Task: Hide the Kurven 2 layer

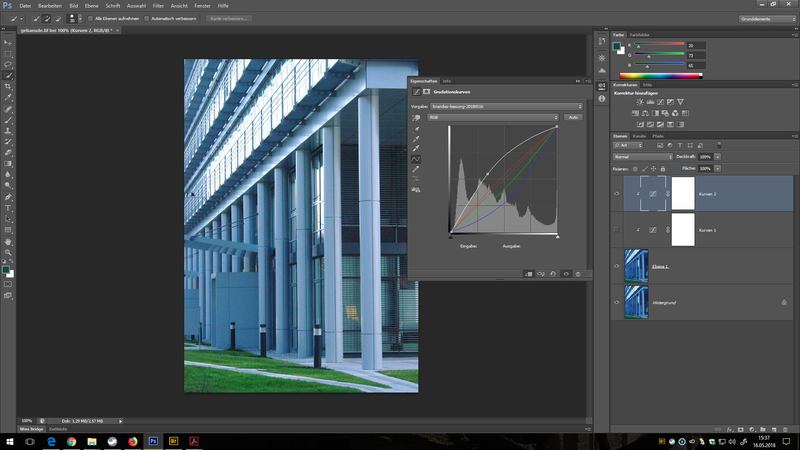Action: pyautogui.click(x=616, y=193)
